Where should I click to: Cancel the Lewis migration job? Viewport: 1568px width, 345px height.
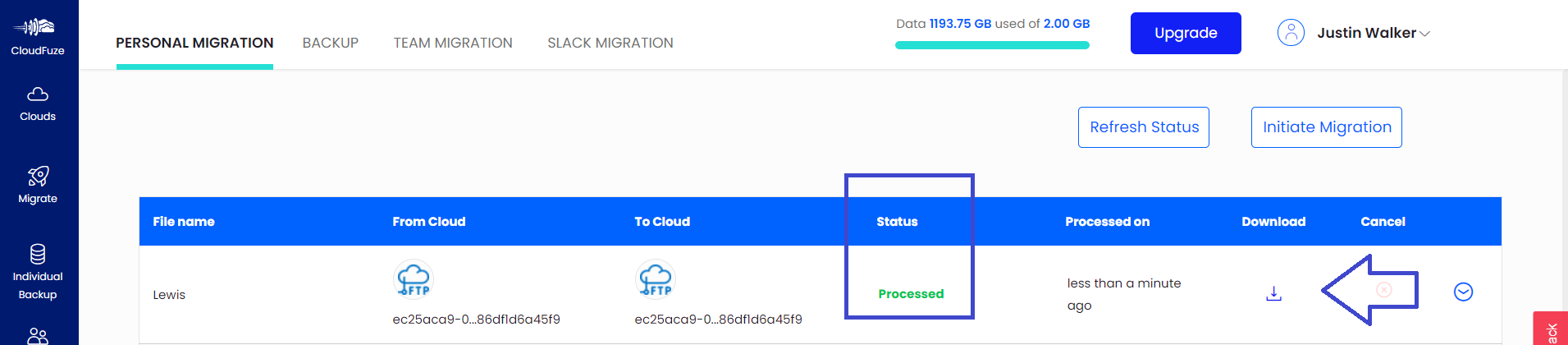(x=1383, y=290)
